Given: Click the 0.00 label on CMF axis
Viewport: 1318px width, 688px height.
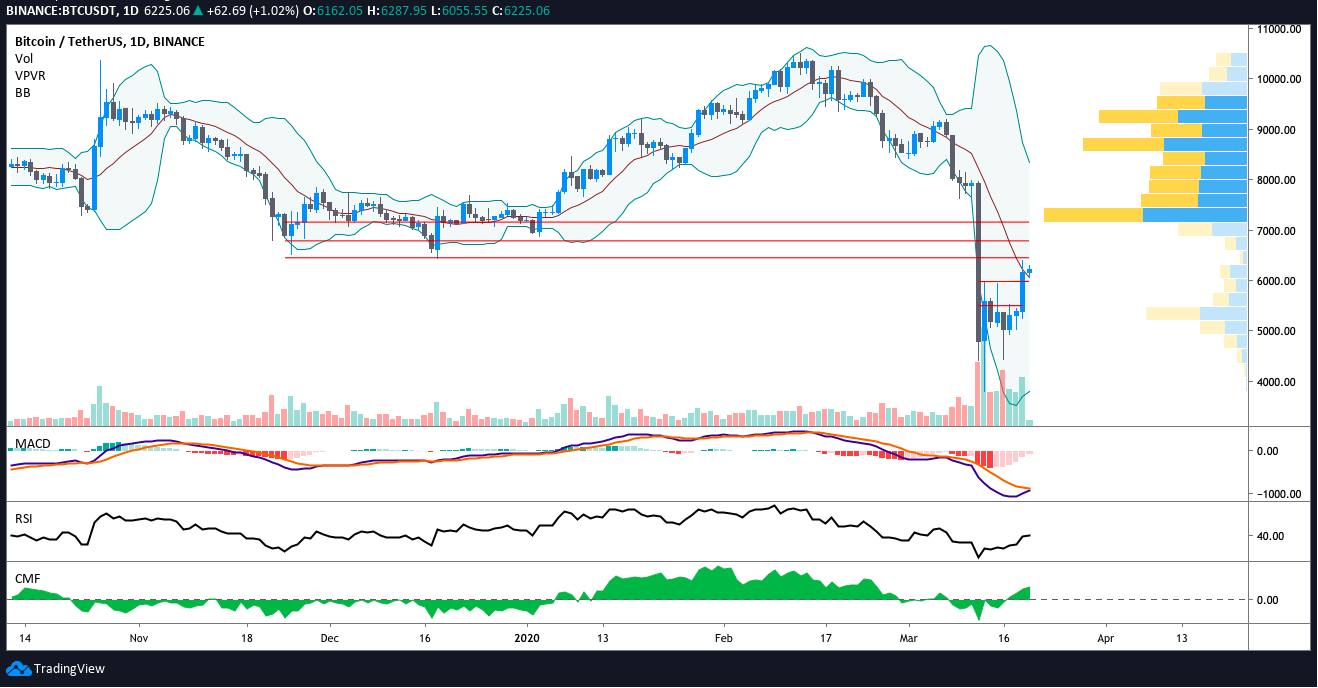Looking at the screenshot, I should (1267, 600).
